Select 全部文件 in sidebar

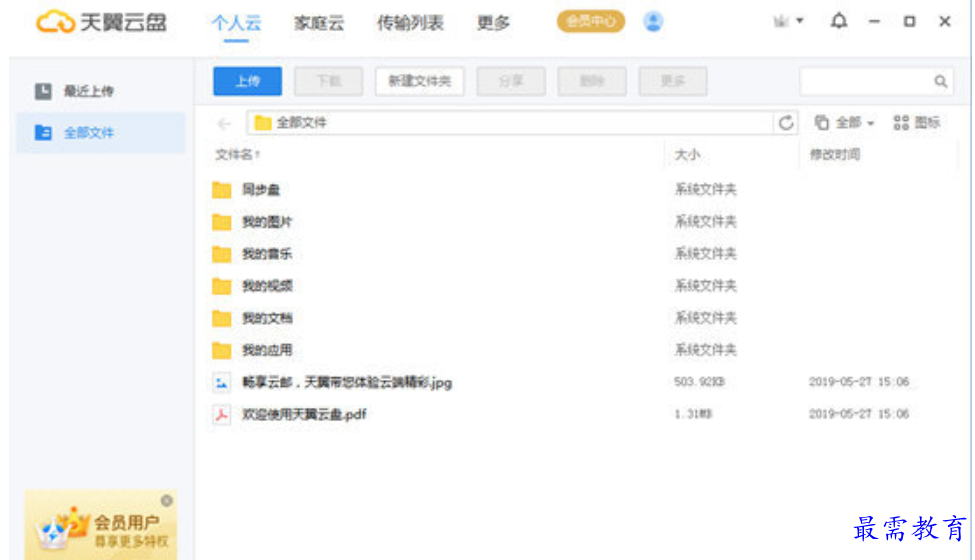[x=101, y=132]
